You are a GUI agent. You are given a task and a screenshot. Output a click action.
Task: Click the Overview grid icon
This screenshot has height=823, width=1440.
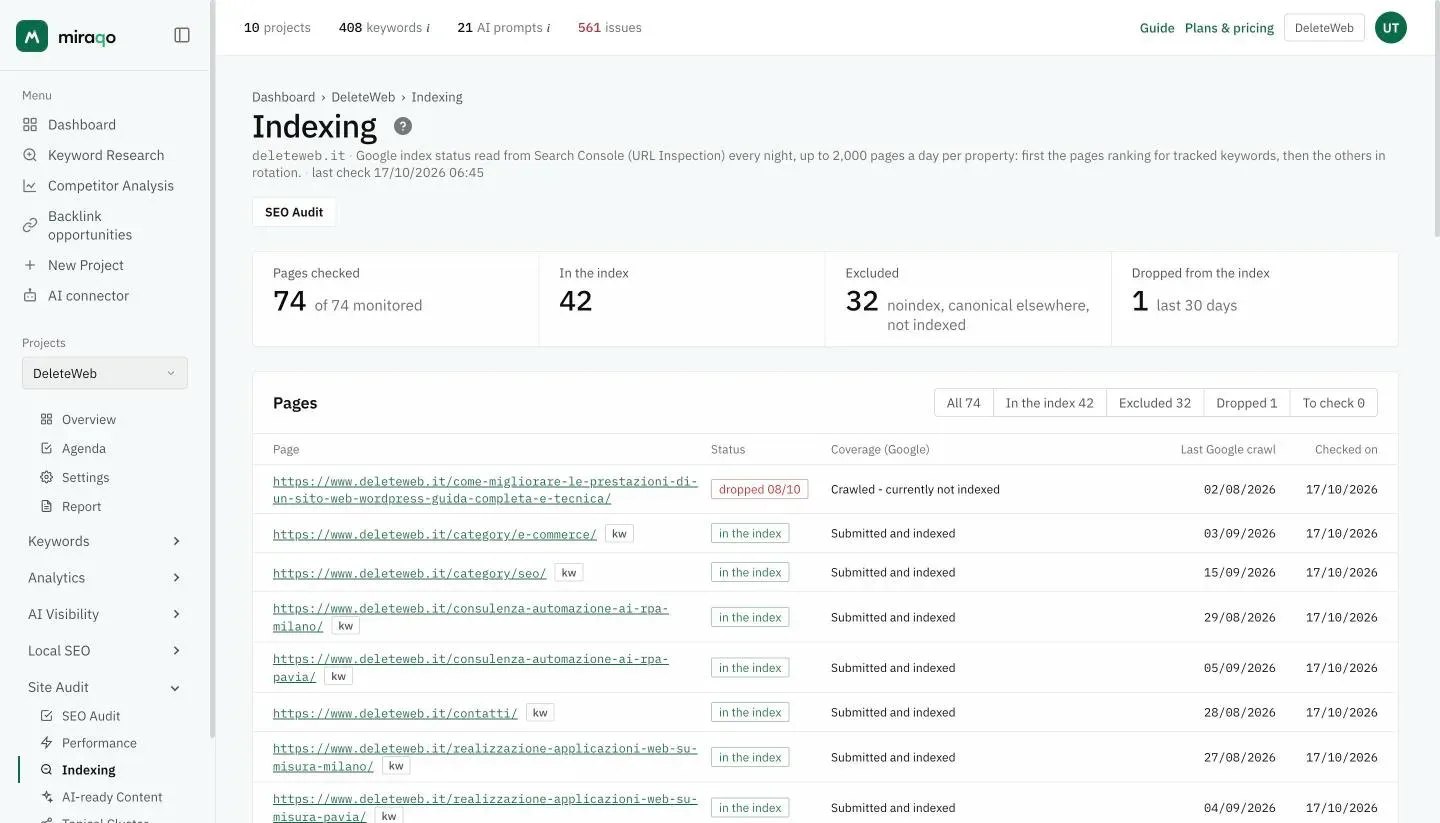(46, 420)
